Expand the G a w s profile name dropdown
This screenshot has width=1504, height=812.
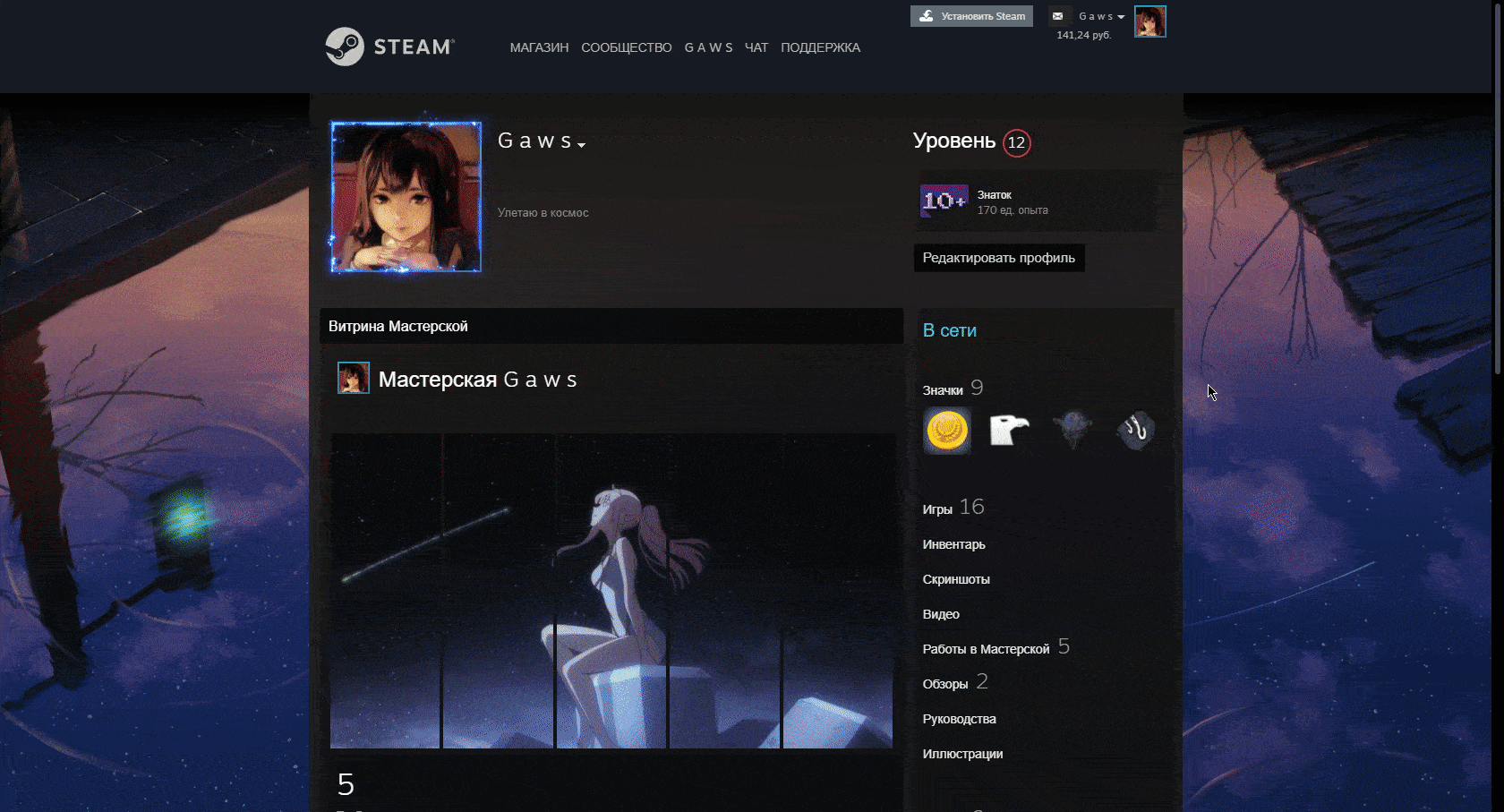[583, 143]
